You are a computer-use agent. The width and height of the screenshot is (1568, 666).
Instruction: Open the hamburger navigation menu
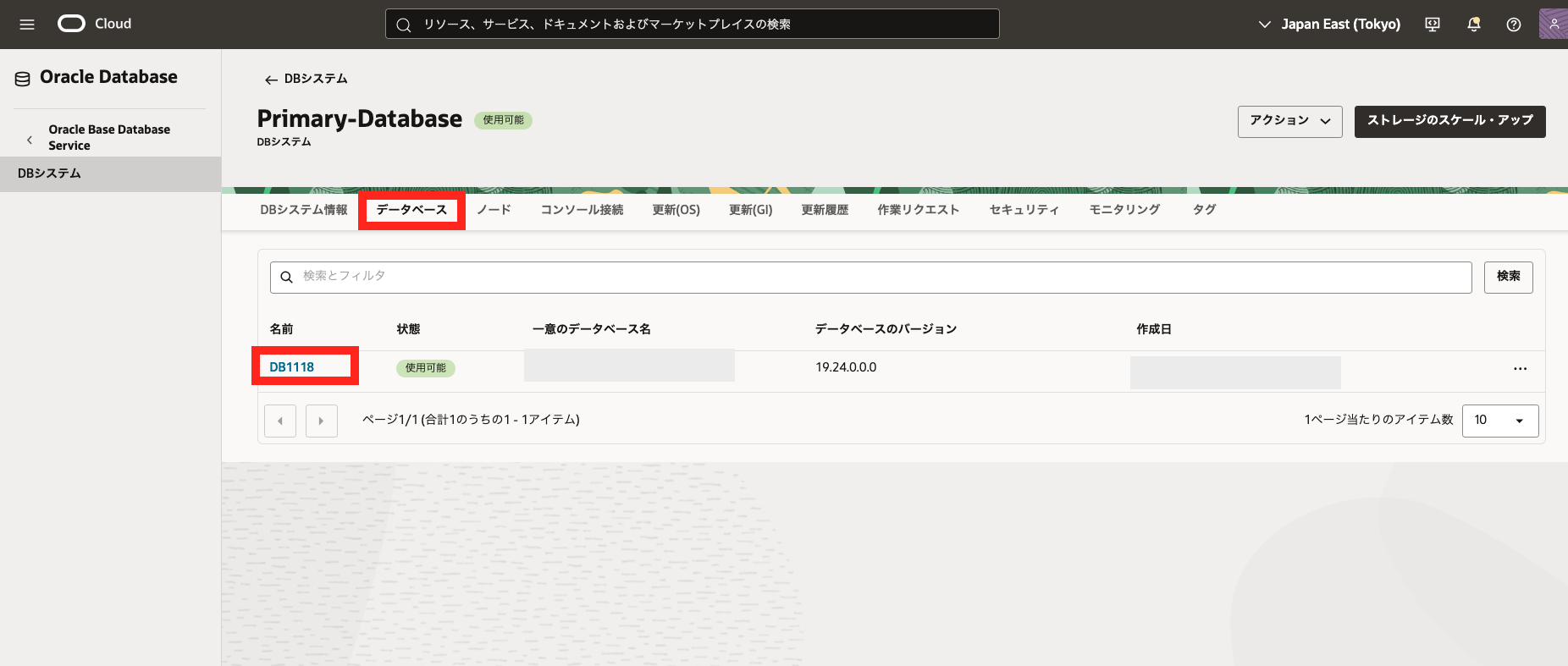pos(27,25)
